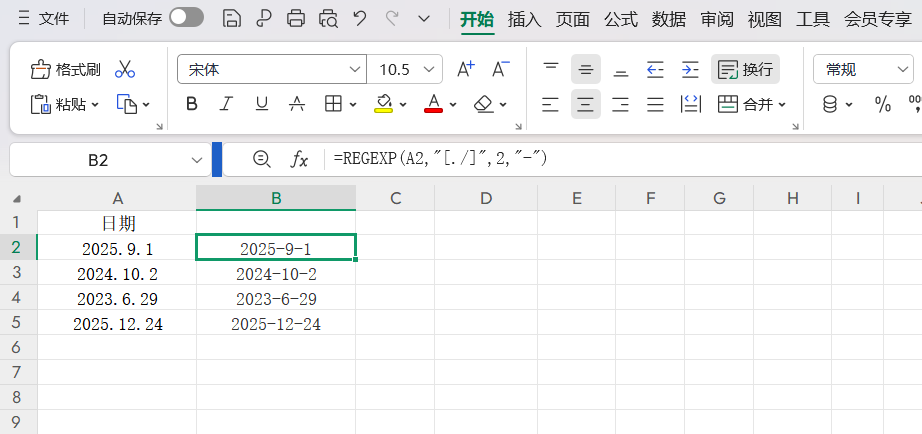Click the Strikethrough text icon
922x434 pixels.
pyautogui.click(x=296, y=104)
